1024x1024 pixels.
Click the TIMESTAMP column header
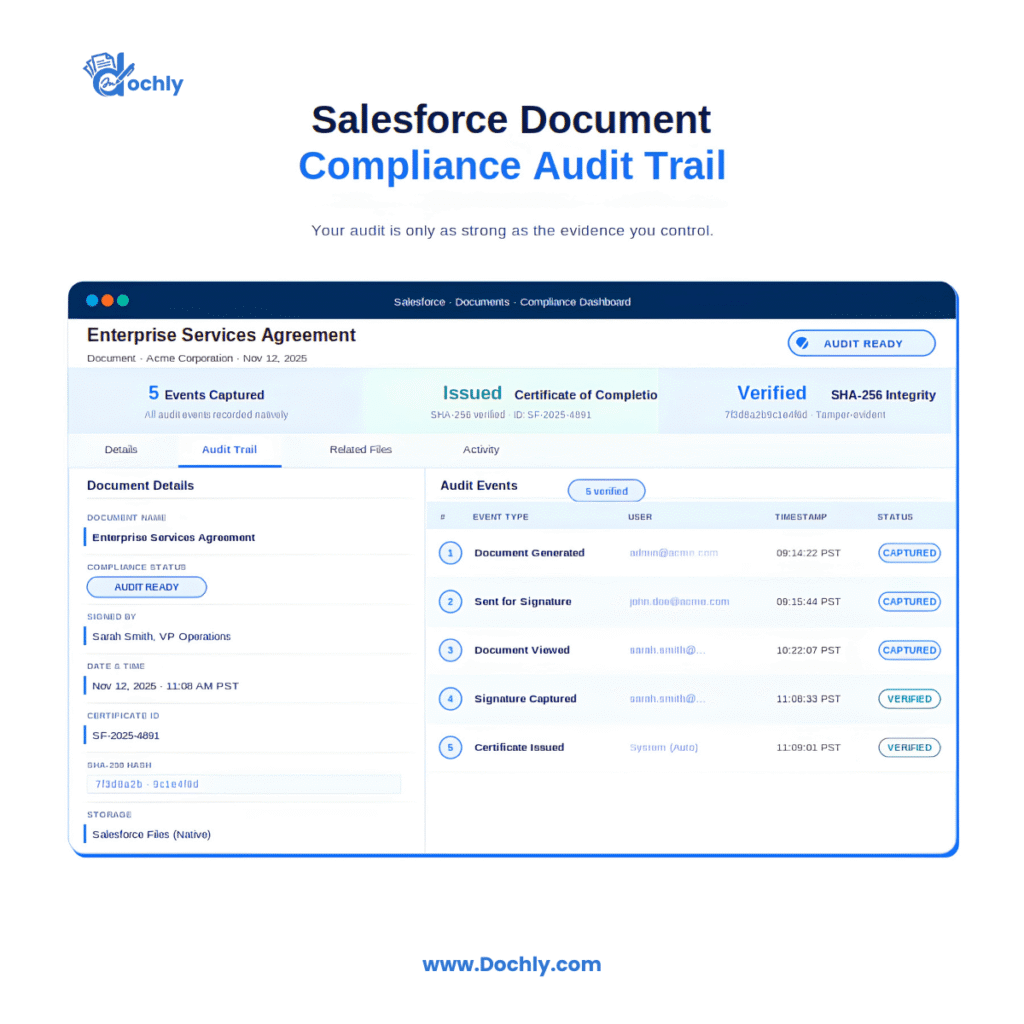[x=801, y=517]
